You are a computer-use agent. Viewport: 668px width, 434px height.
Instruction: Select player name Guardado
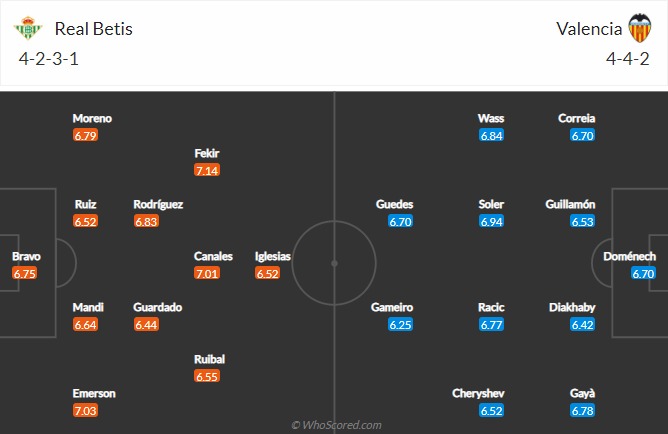coord(158,307)
